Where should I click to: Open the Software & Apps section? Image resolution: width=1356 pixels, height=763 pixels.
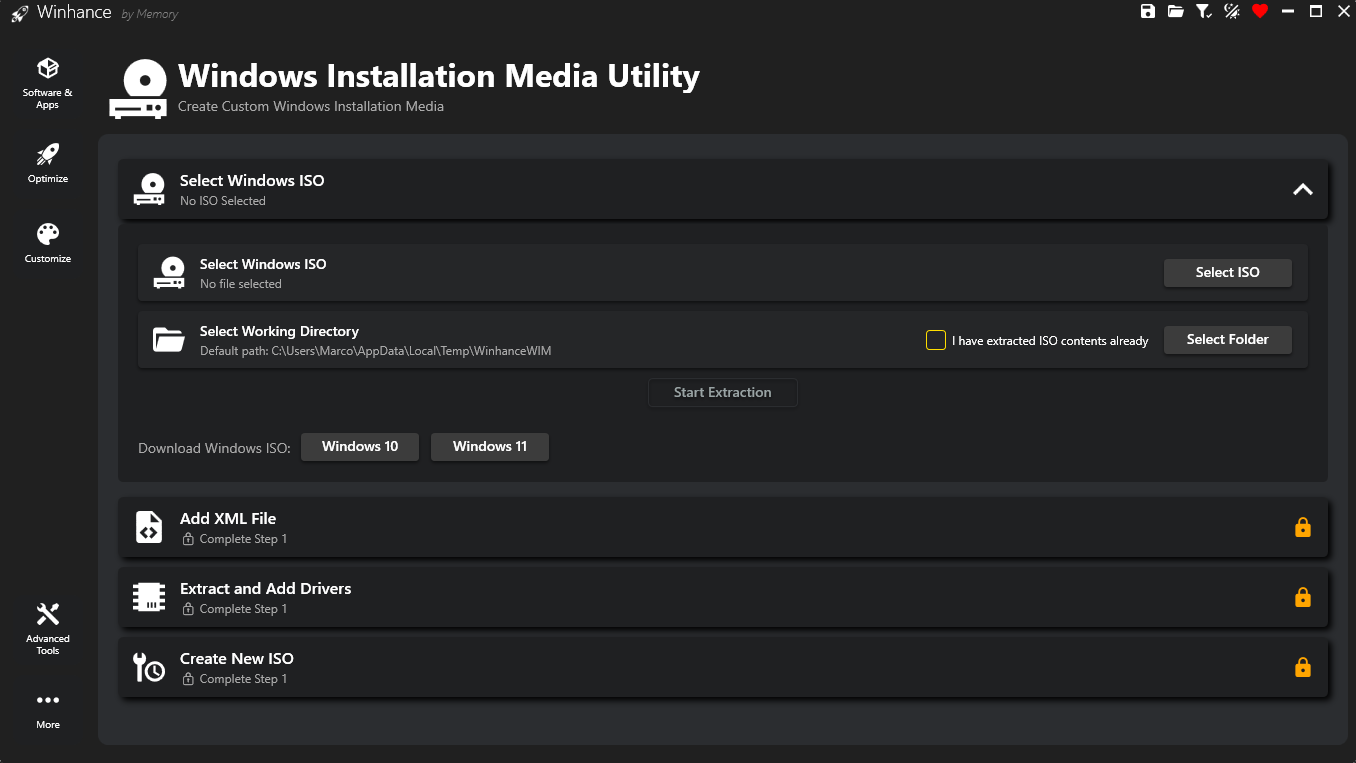tap(48, 82)
